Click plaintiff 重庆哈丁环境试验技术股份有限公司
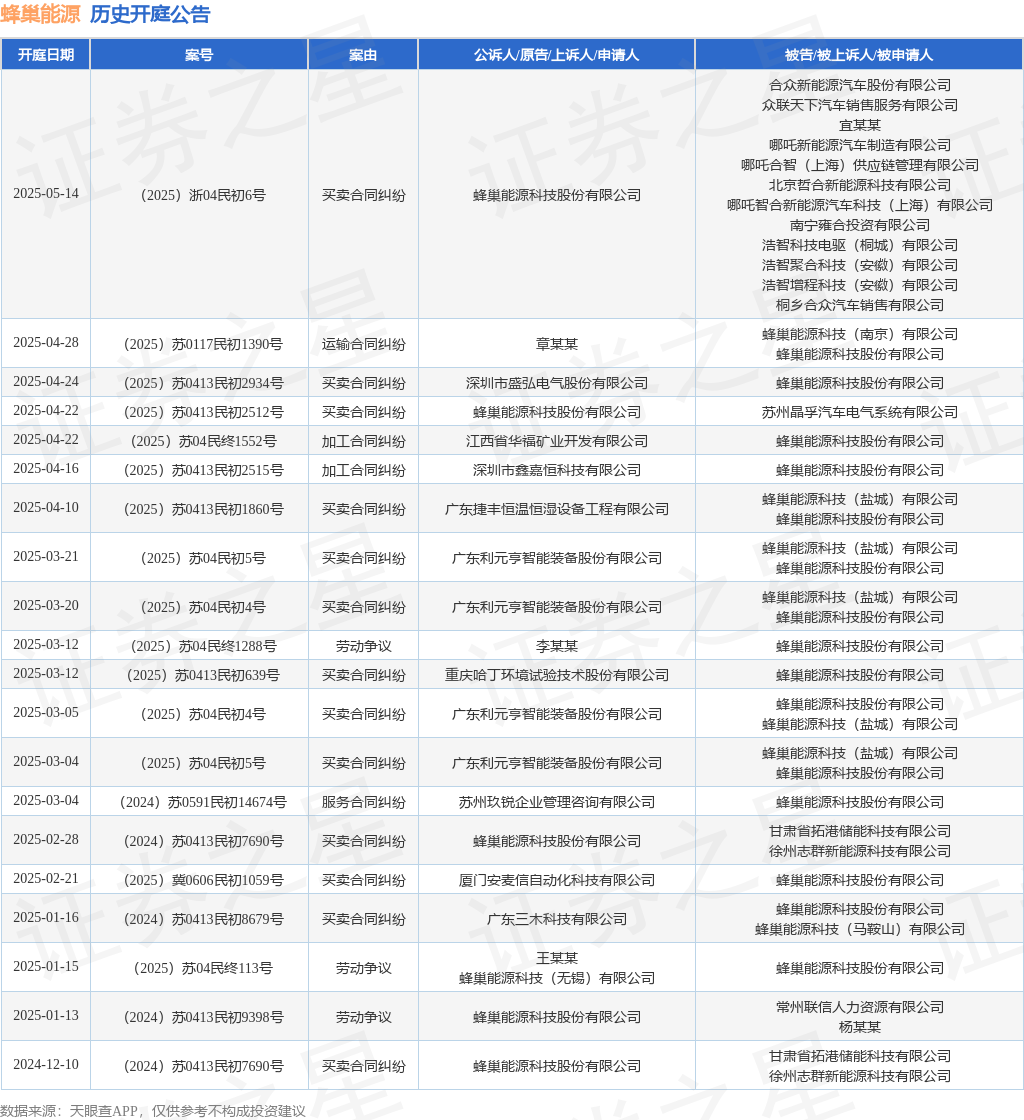The image size is (1024, 1120). click(557, 675)
